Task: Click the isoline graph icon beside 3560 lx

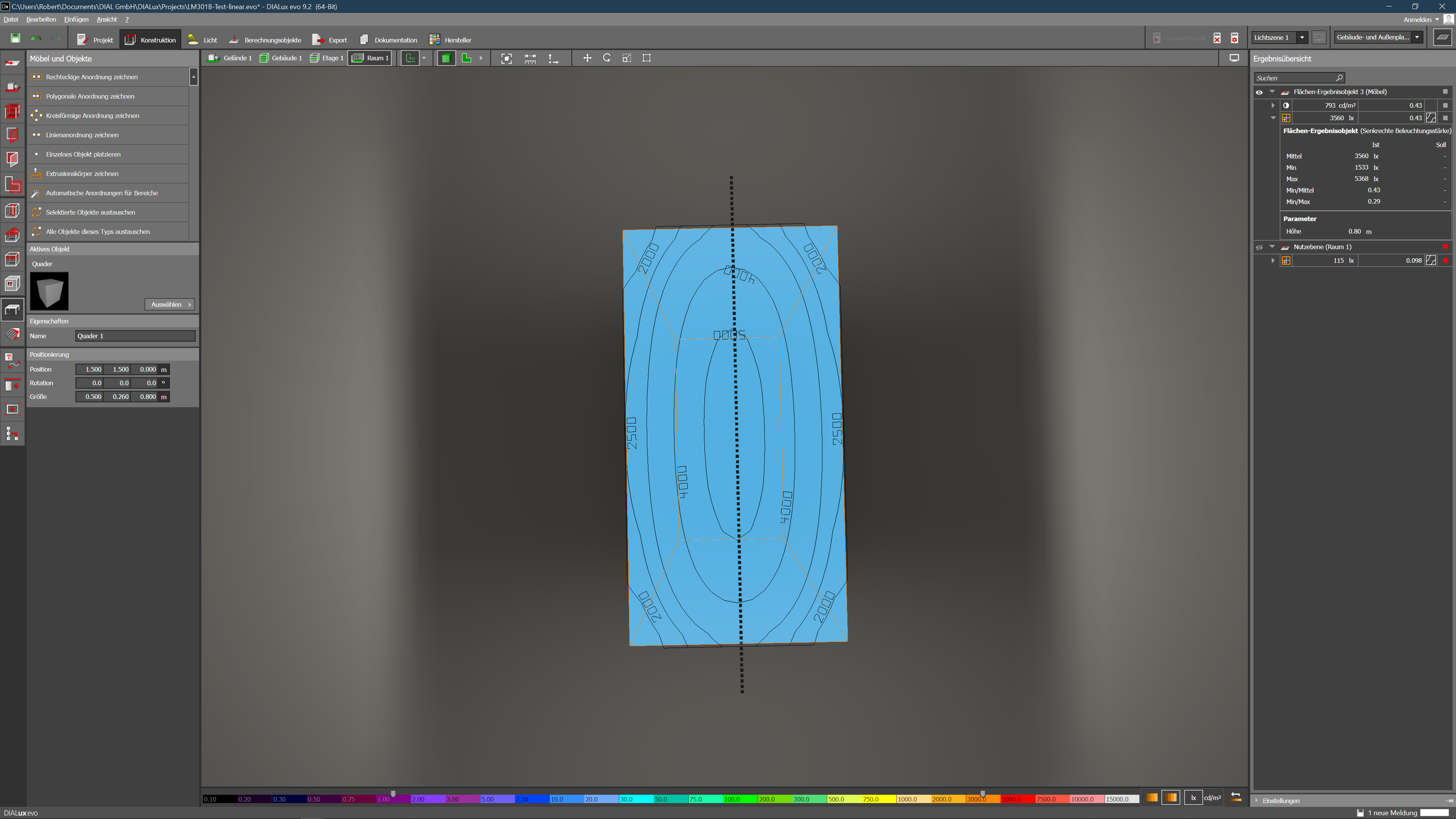Action: [1431, 118]
